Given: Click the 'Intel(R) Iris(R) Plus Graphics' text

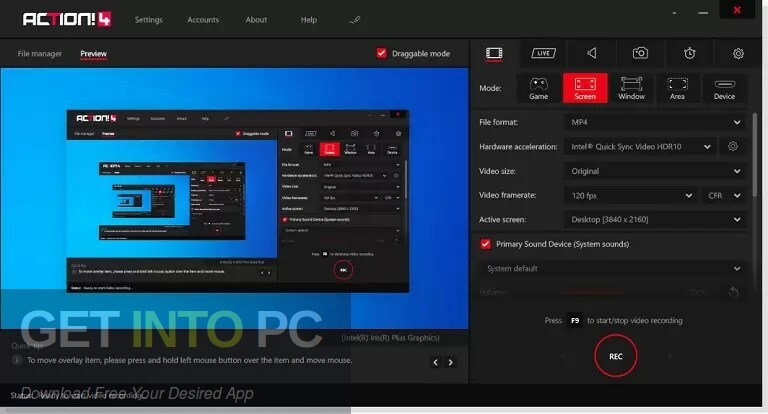Looking at the screenshot, I should (390, 338).
